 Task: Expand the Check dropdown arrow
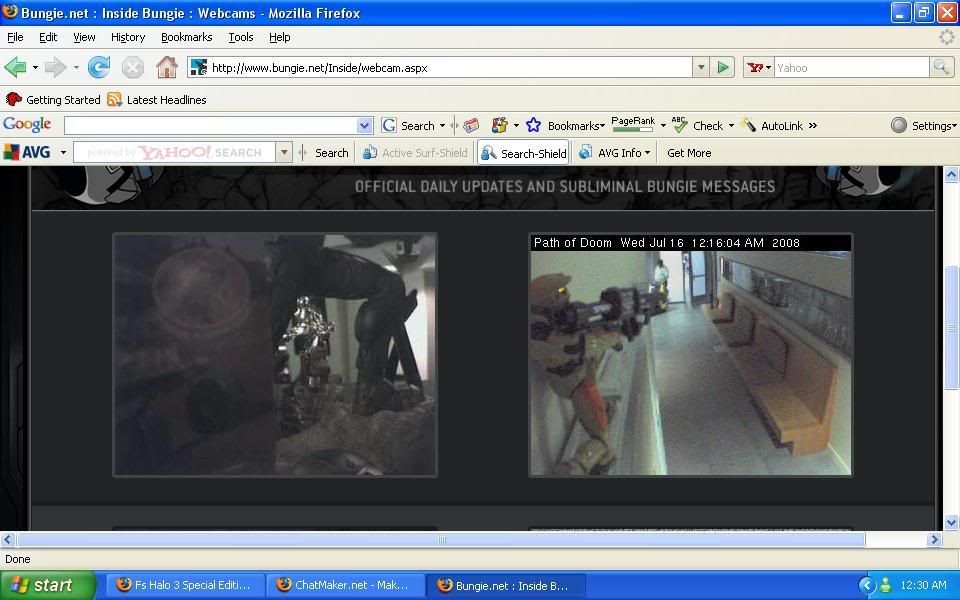(731, 126)
